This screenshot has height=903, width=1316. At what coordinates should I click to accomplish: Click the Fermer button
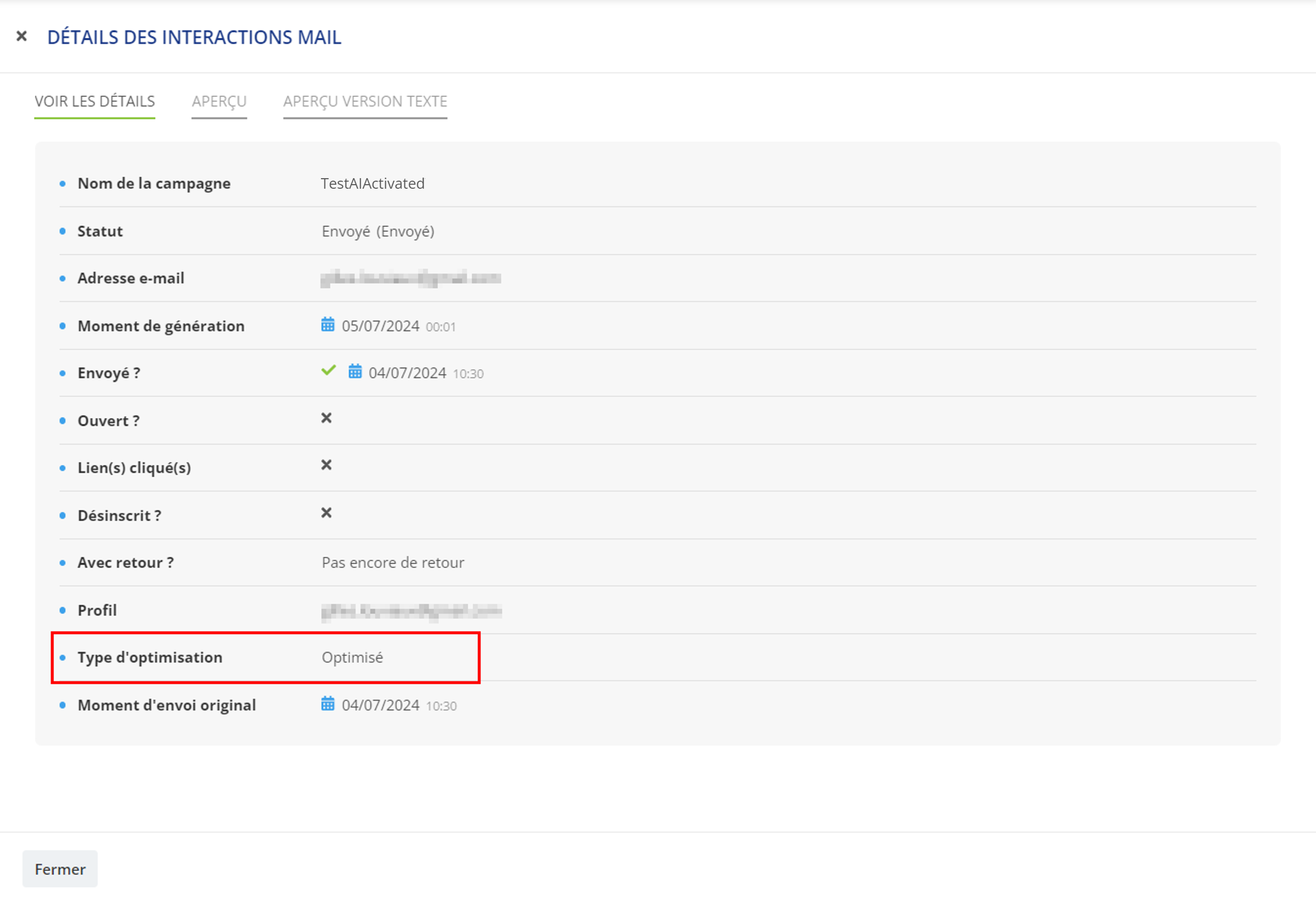pyautogui.click(x=60, y=868)
